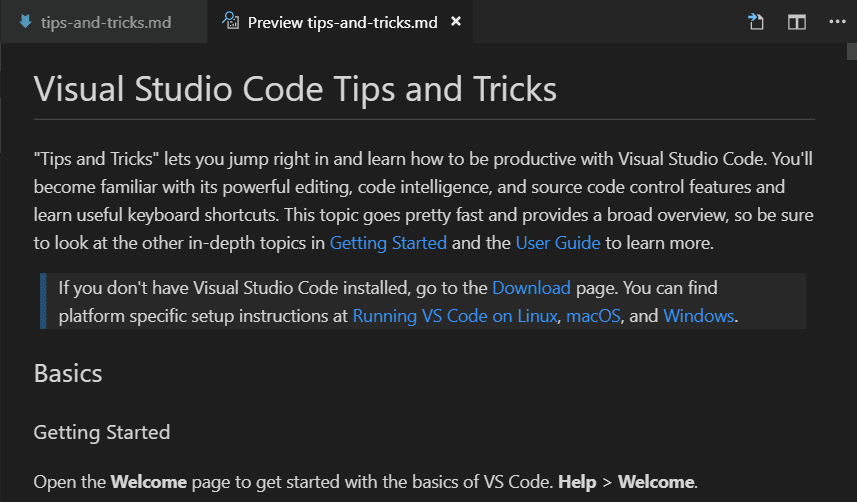Select the Preview tips-and-tricks.md tab label

tap(342, 22)
